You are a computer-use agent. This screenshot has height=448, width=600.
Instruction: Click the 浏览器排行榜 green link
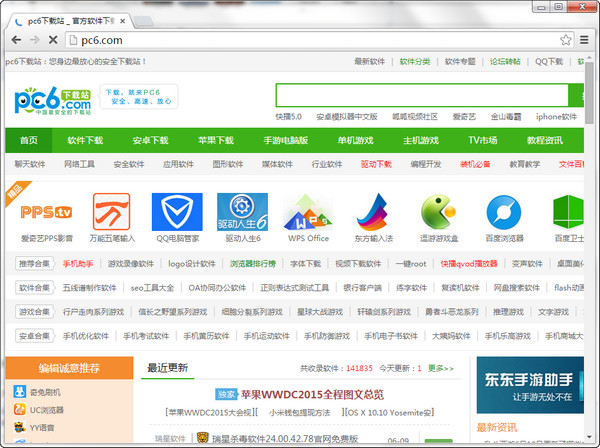click(253, 264)
